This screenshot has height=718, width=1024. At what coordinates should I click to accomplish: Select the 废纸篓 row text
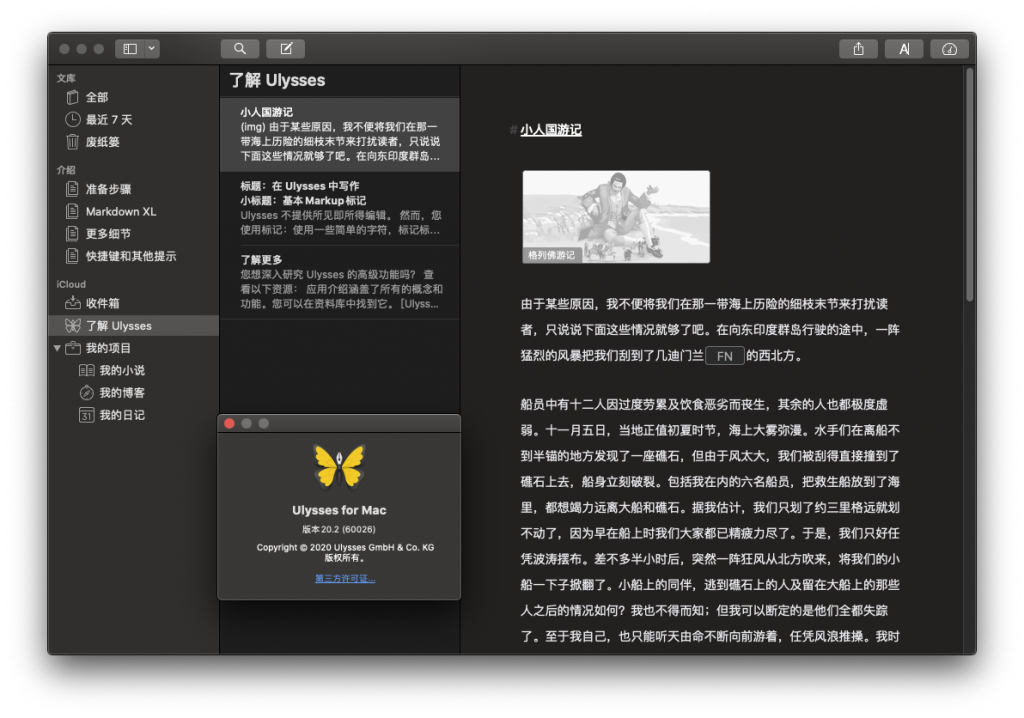pyautogui.click(x=103, y=142)
